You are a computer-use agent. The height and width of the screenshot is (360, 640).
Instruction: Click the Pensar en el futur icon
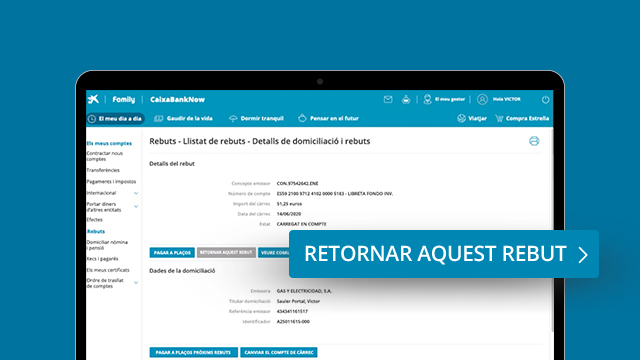click(x=302, y=118)
